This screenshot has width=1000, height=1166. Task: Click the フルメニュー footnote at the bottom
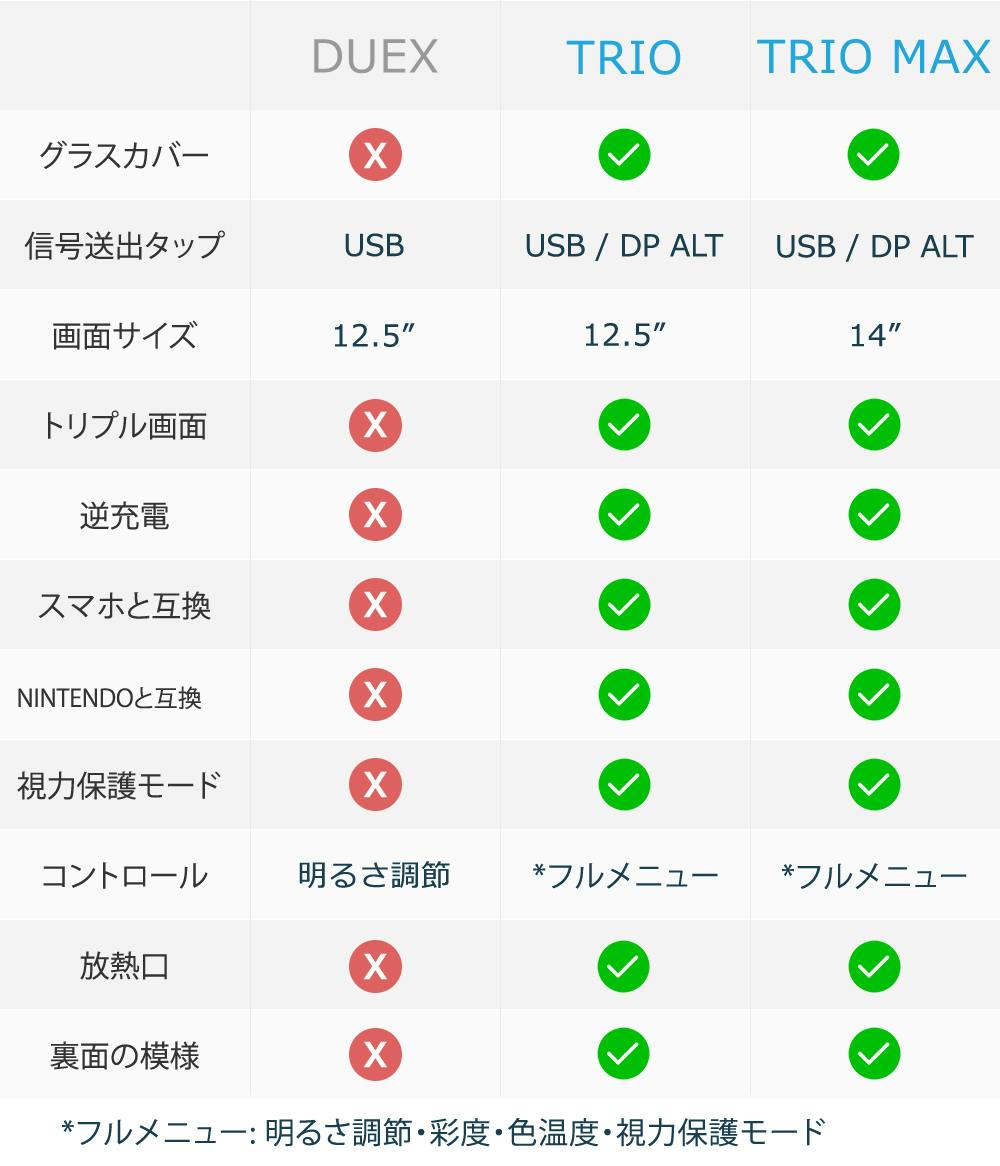click(443, 1132)
